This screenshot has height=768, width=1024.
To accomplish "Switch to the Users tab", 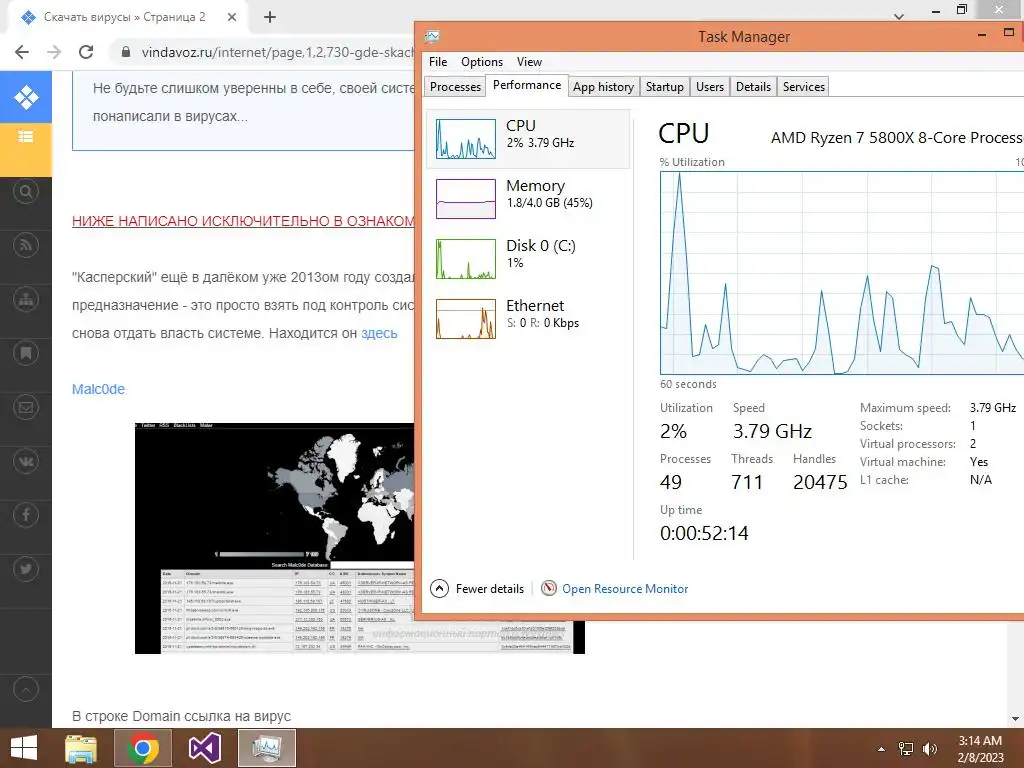I will [x=710, y=87].
